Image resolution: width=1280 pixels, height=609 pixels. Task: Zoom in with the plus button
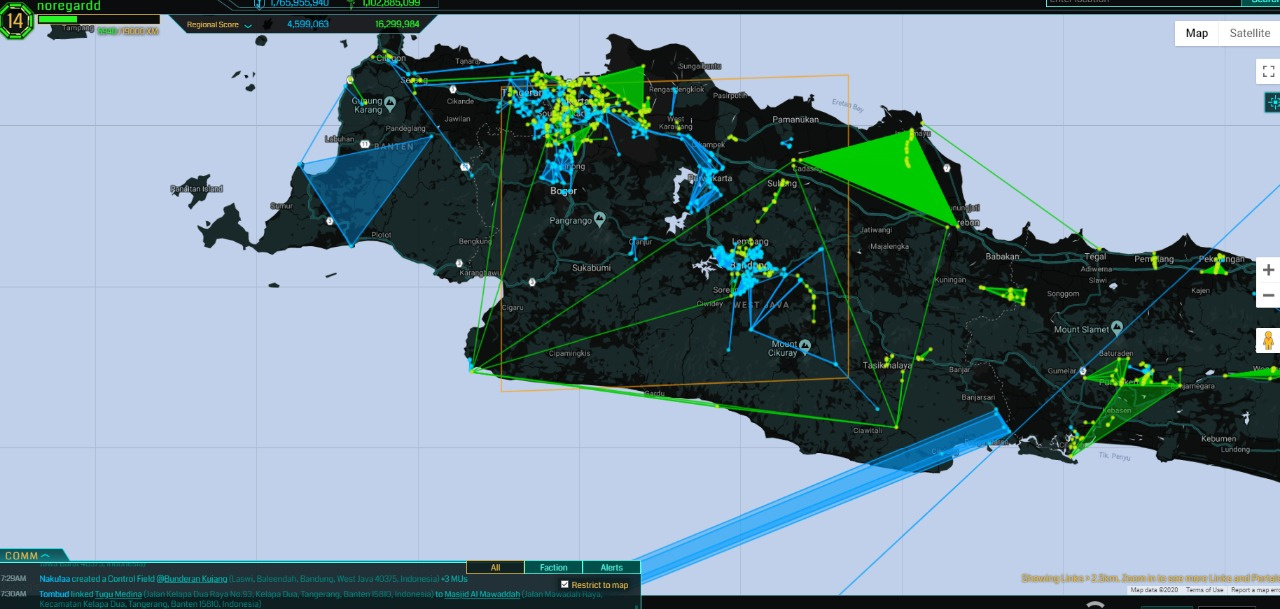coord(1268,270)
